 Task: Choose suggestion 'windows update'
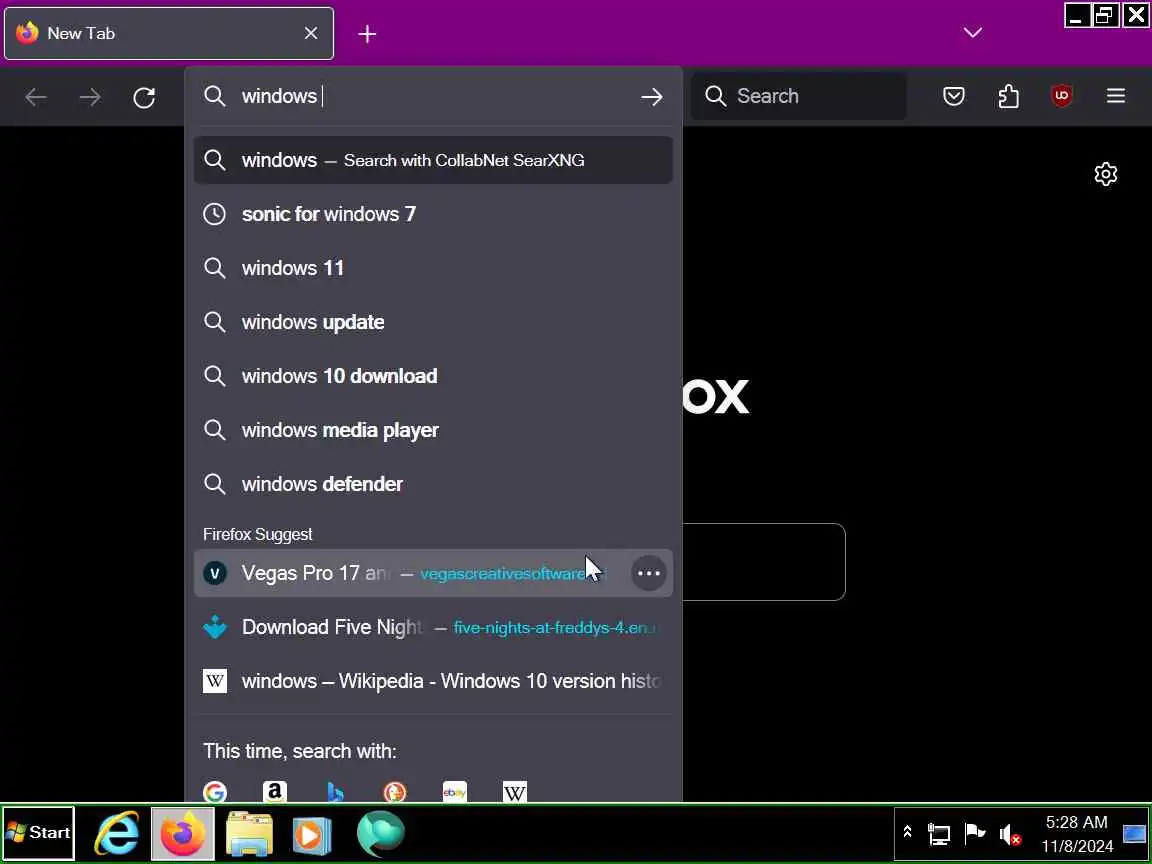pos(433,322)
